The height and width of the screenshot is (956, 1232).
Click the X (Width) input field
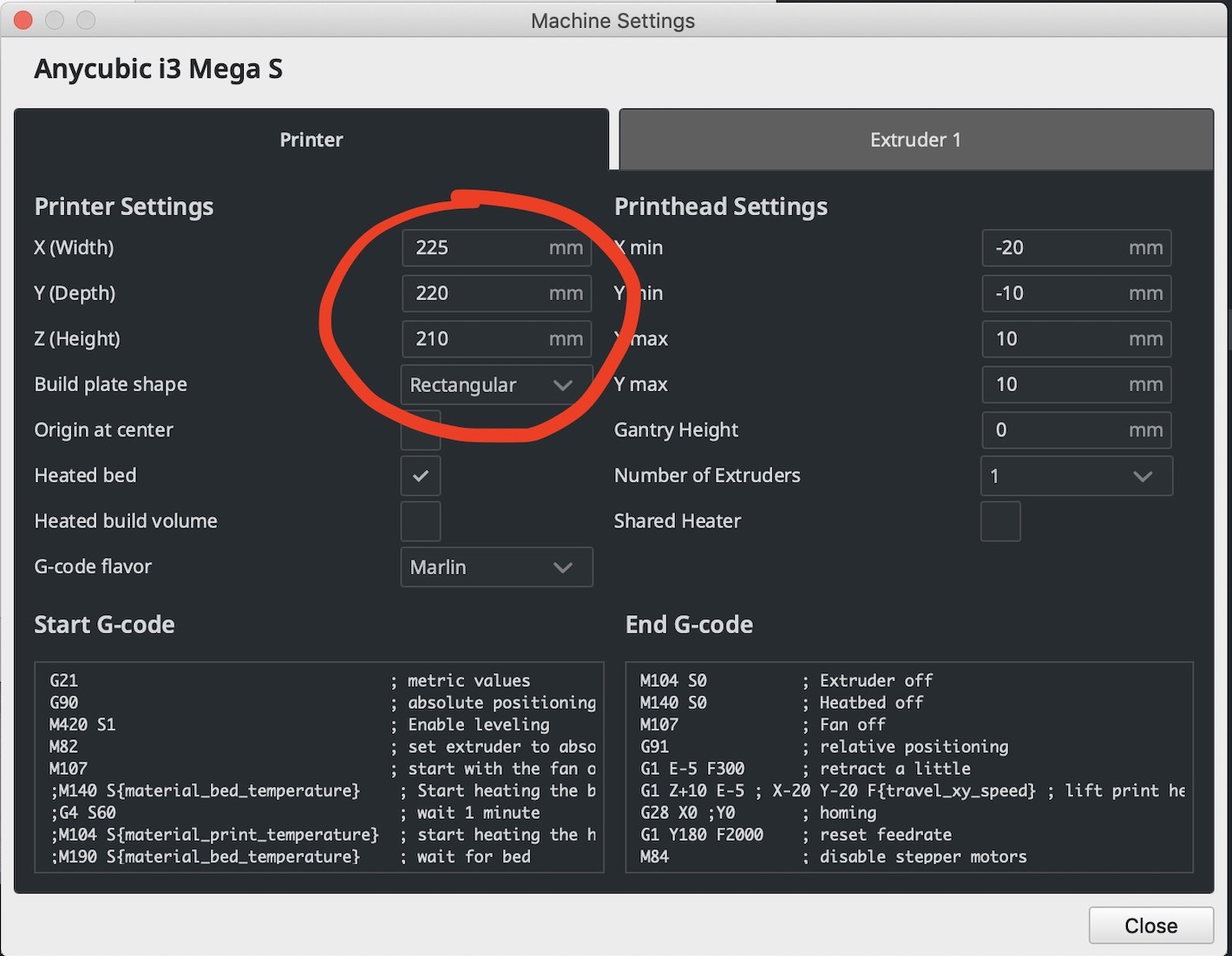click(496, 248)
